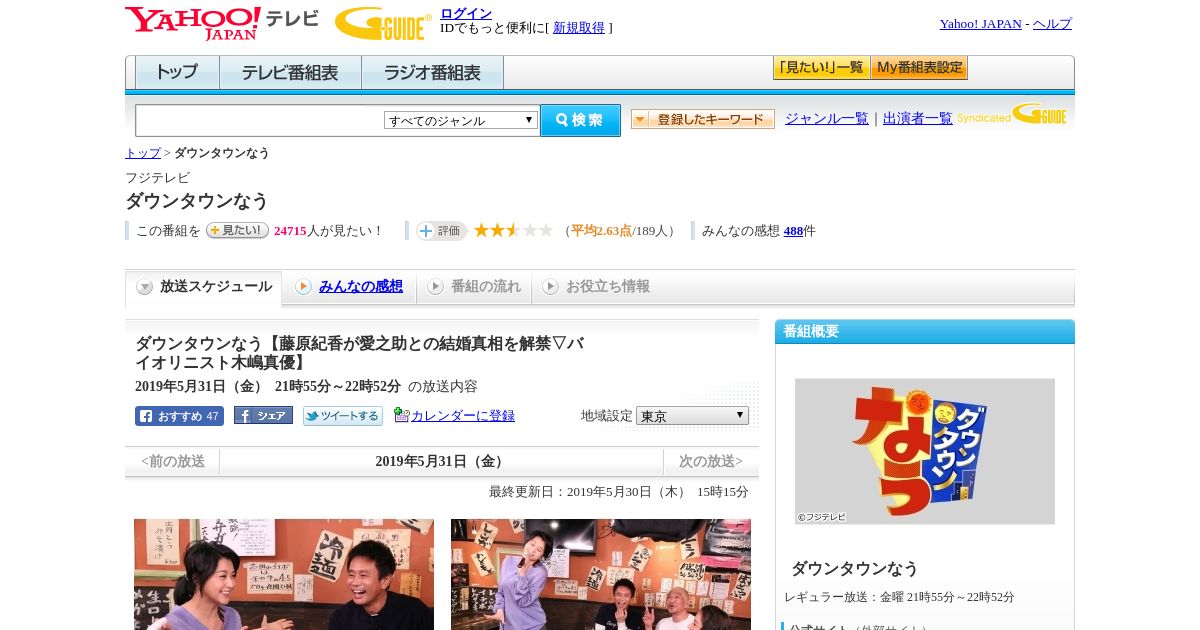The width and height of the screenshot is (1200, 630).
Task: Open 登録したキーワード dropdown button
Action: click(x=702, y=119)
